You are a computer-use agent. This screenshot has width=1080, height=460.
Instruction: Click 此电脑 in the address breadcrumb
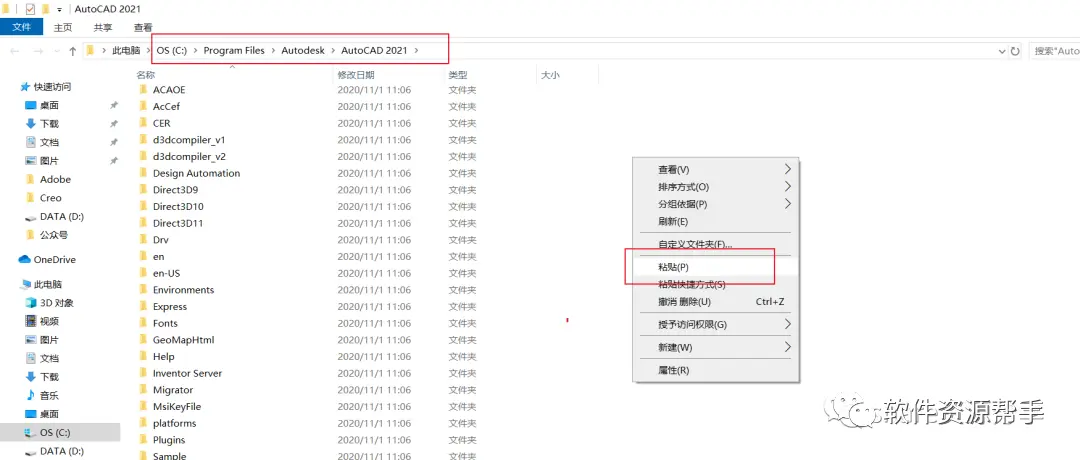(x=126, y=50)
